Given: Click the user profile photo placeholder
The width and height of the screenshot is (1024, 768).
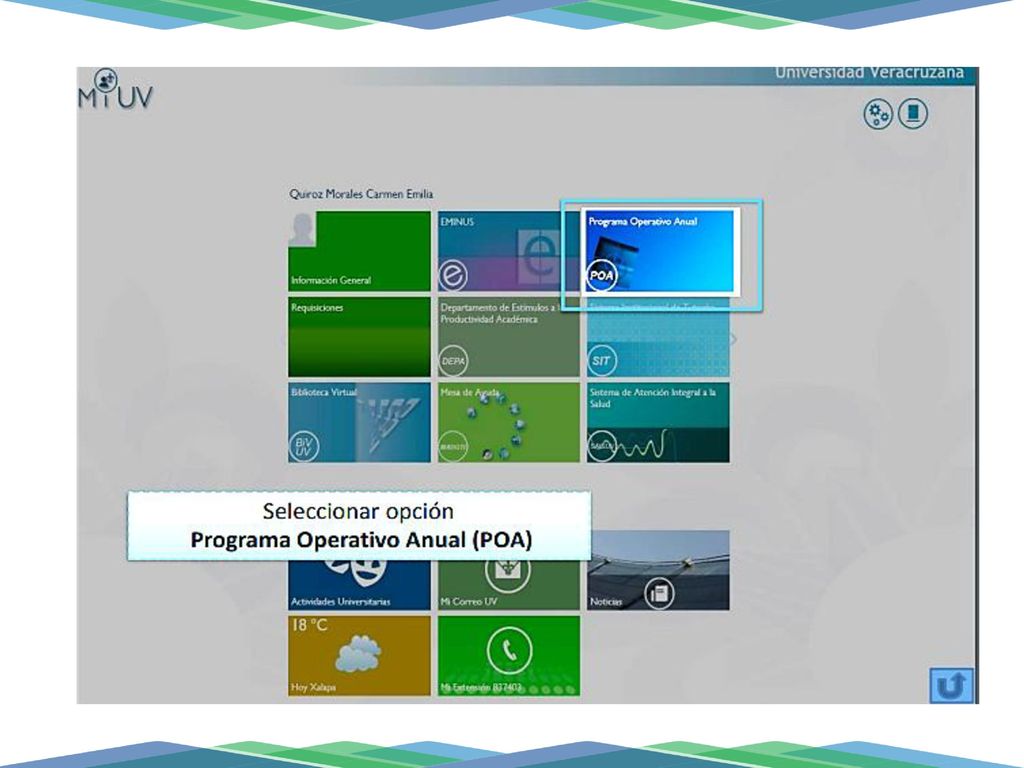Looking at the screenshot, I should click(302, 229).
